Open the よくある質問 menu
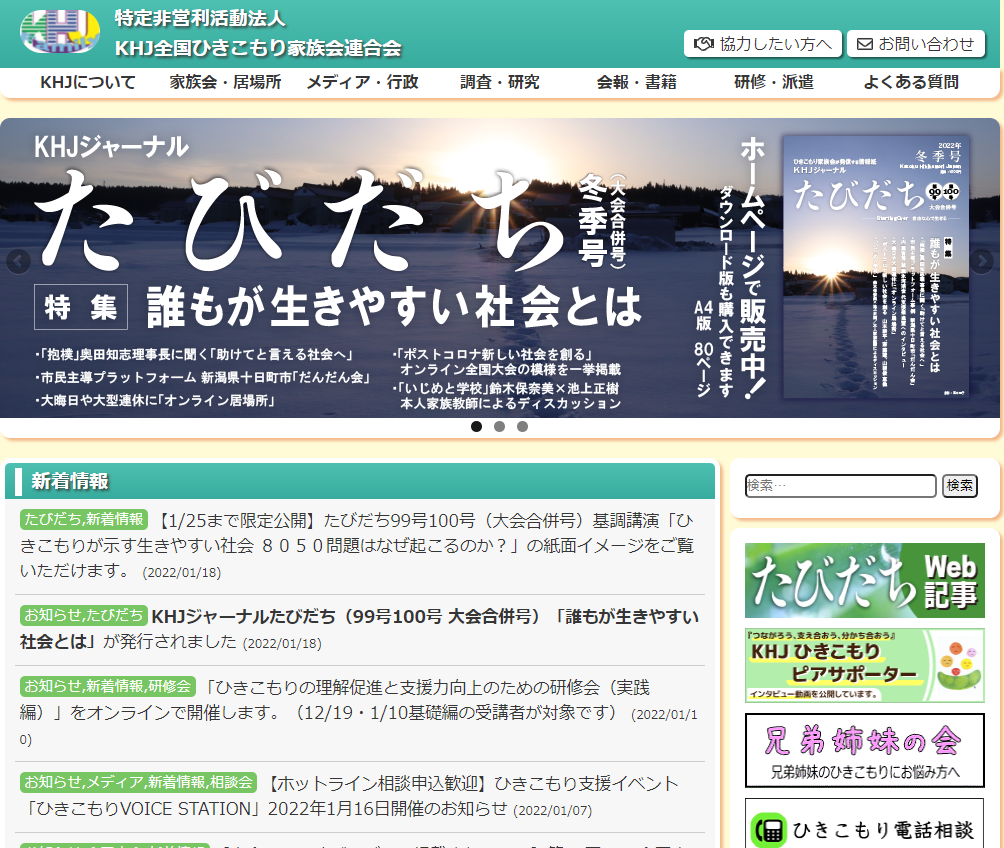 point(911,83)
